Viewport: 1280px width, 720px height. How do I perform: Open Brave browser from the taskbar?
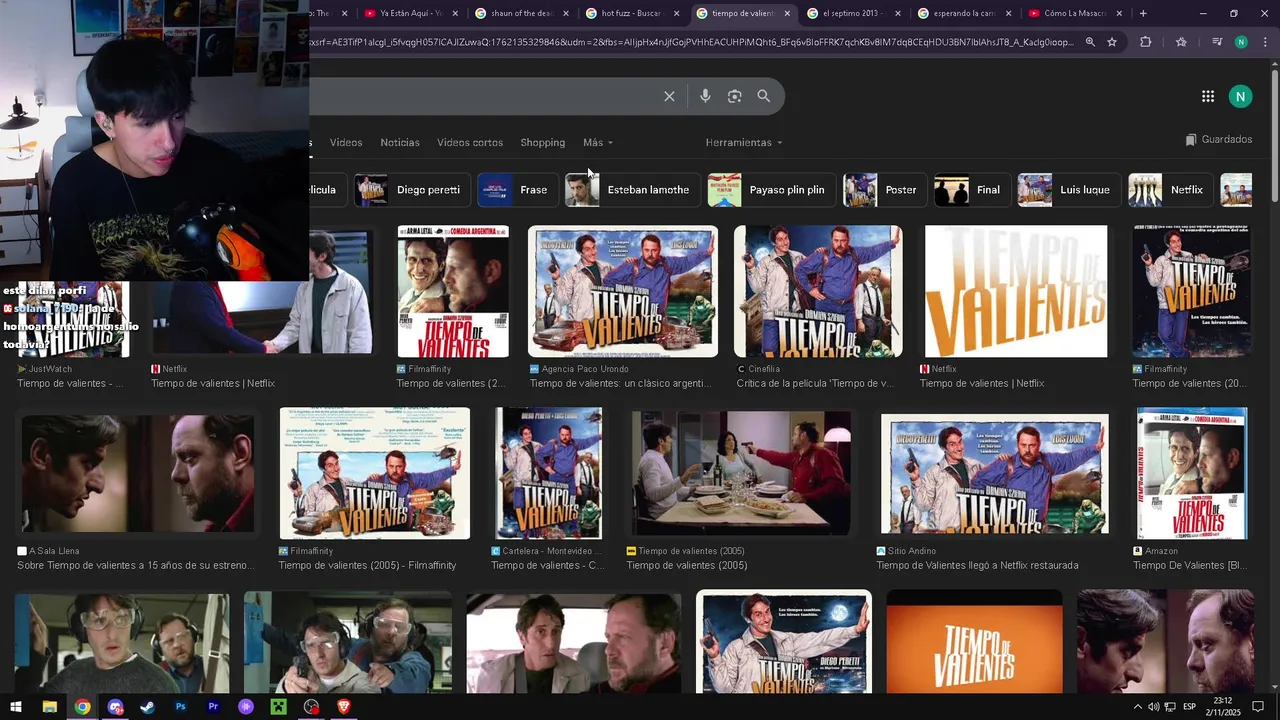tap(344, 707)
